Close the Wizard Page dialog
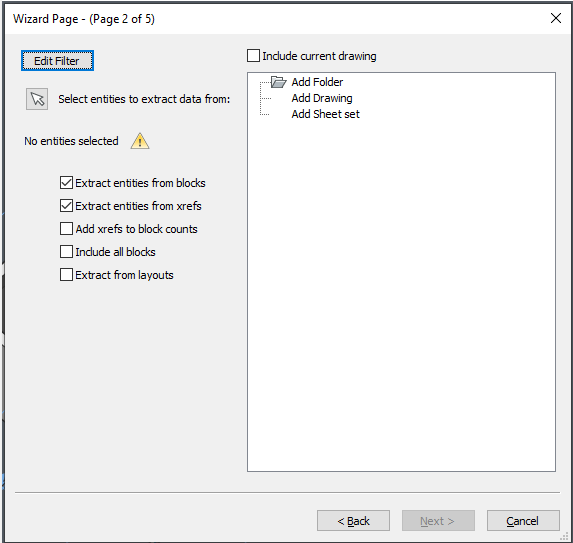 point(556,18)
